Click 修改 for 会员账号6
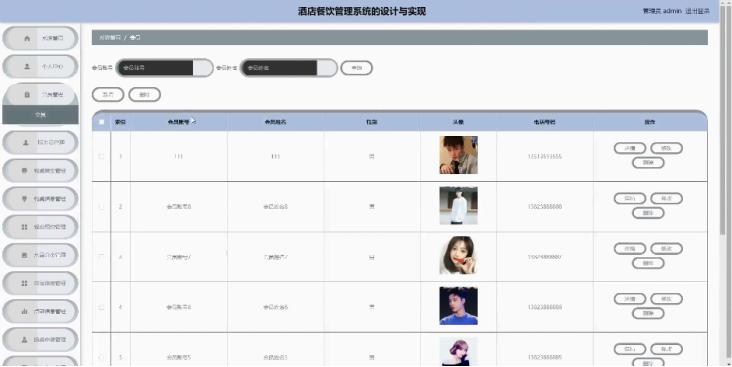732x367 pixels. click(667, 299)
